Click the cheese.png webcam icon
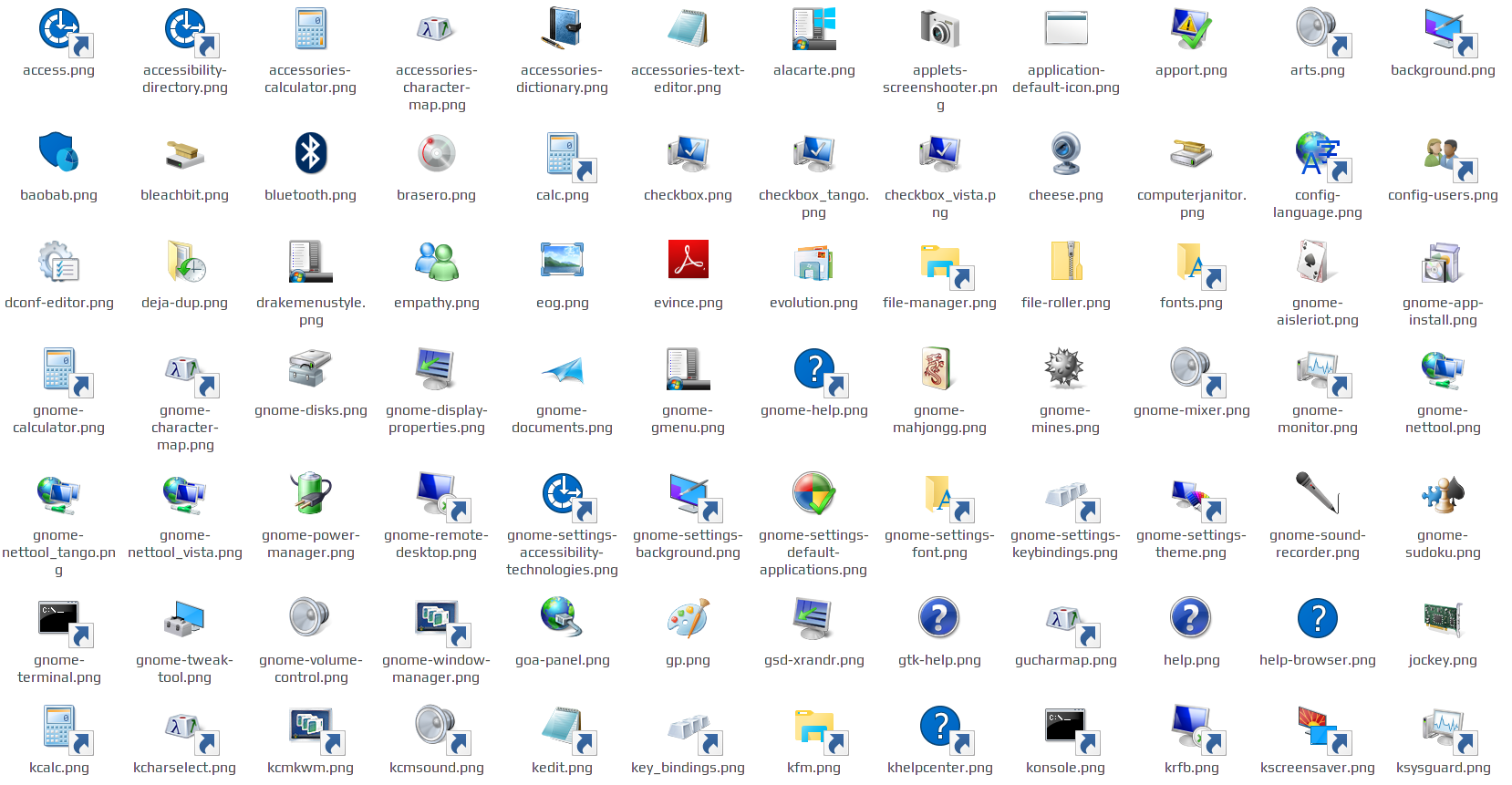Viewport: 1512px width, 785px height. click(x=1066, y=153)
